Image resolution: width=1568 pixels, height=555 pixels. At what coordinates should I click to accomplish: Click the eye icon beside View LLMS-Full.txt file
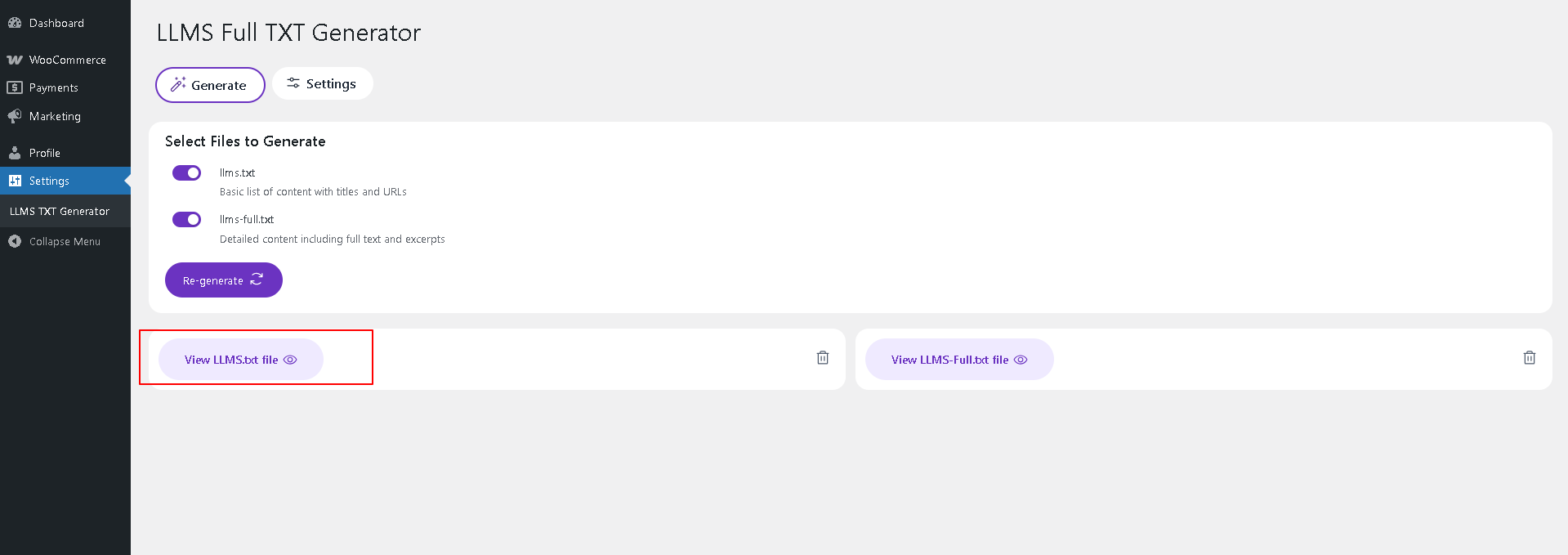tap(1021, 360)
